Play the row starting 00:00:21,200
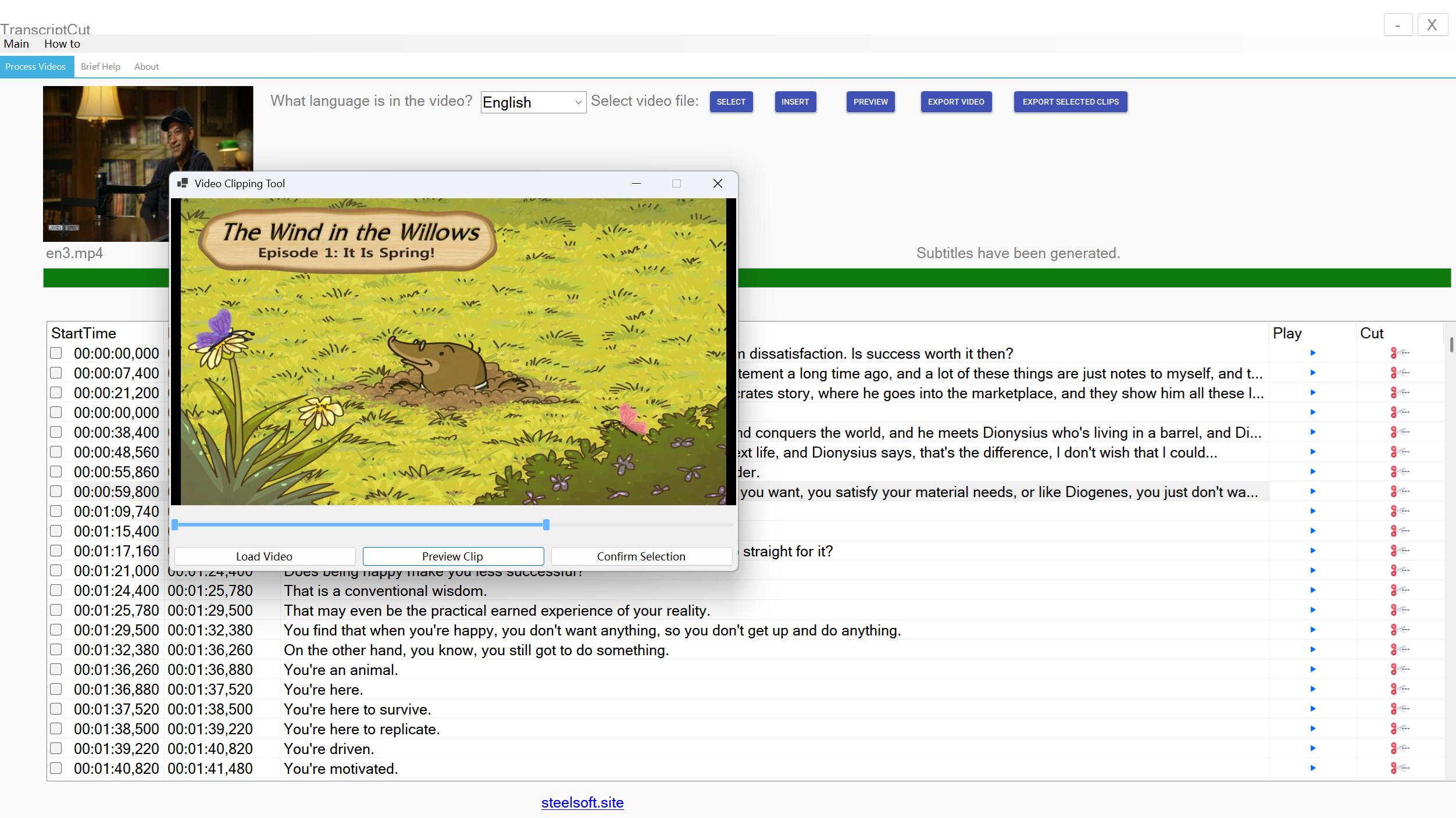Screen dimensions: 1456x818 [1312, 392]
